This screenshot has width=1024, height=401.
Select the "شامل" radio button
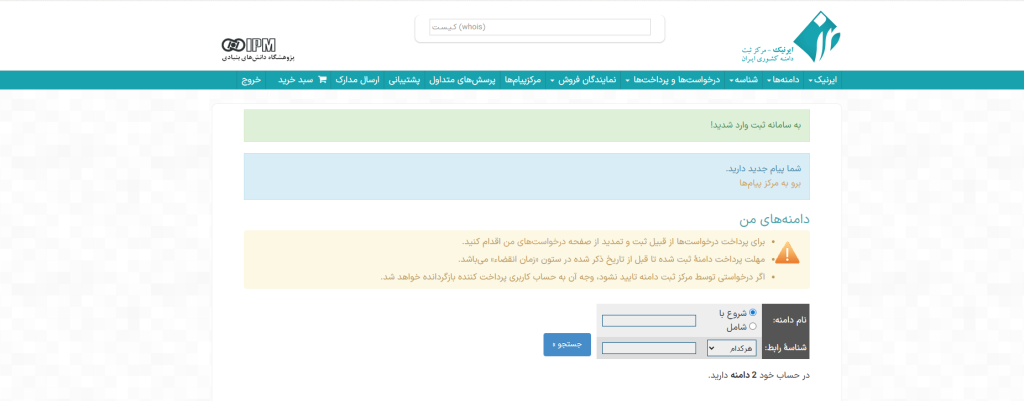coord(752,327)
